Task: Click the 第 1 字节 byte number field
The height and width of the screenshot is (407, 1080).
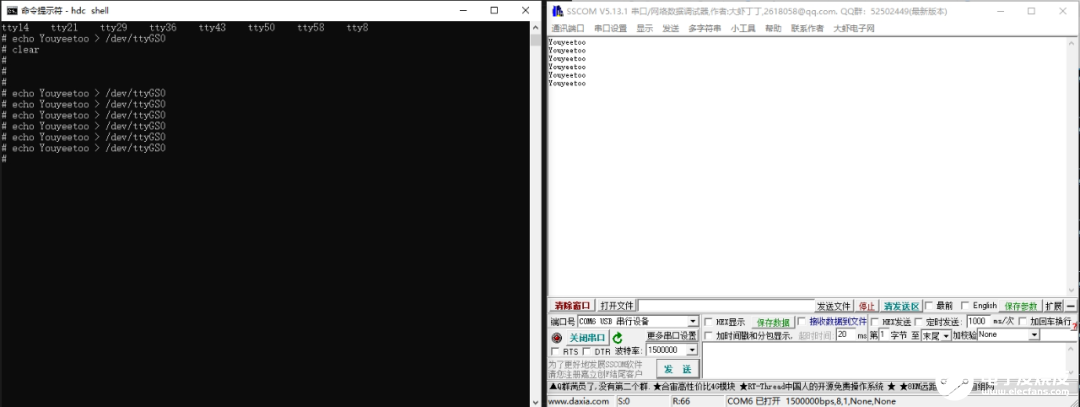Action: tap(882, 335)
